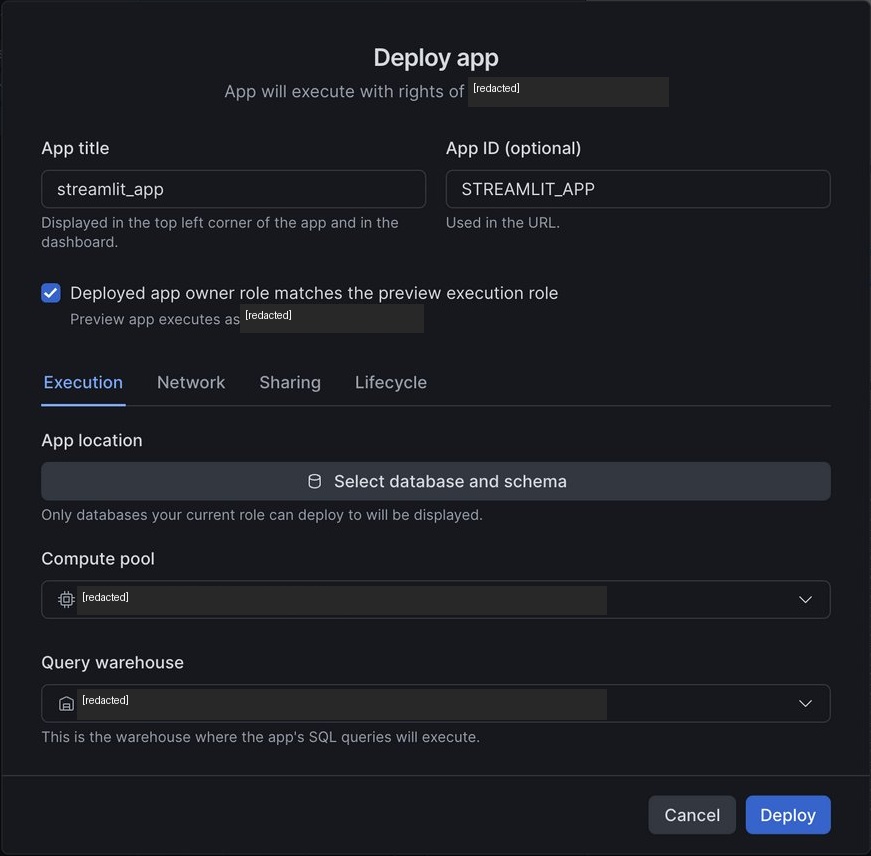This screenshot has height=856, width=871.
Task: Click the 'Query warehouse' label
Action: 112,663
